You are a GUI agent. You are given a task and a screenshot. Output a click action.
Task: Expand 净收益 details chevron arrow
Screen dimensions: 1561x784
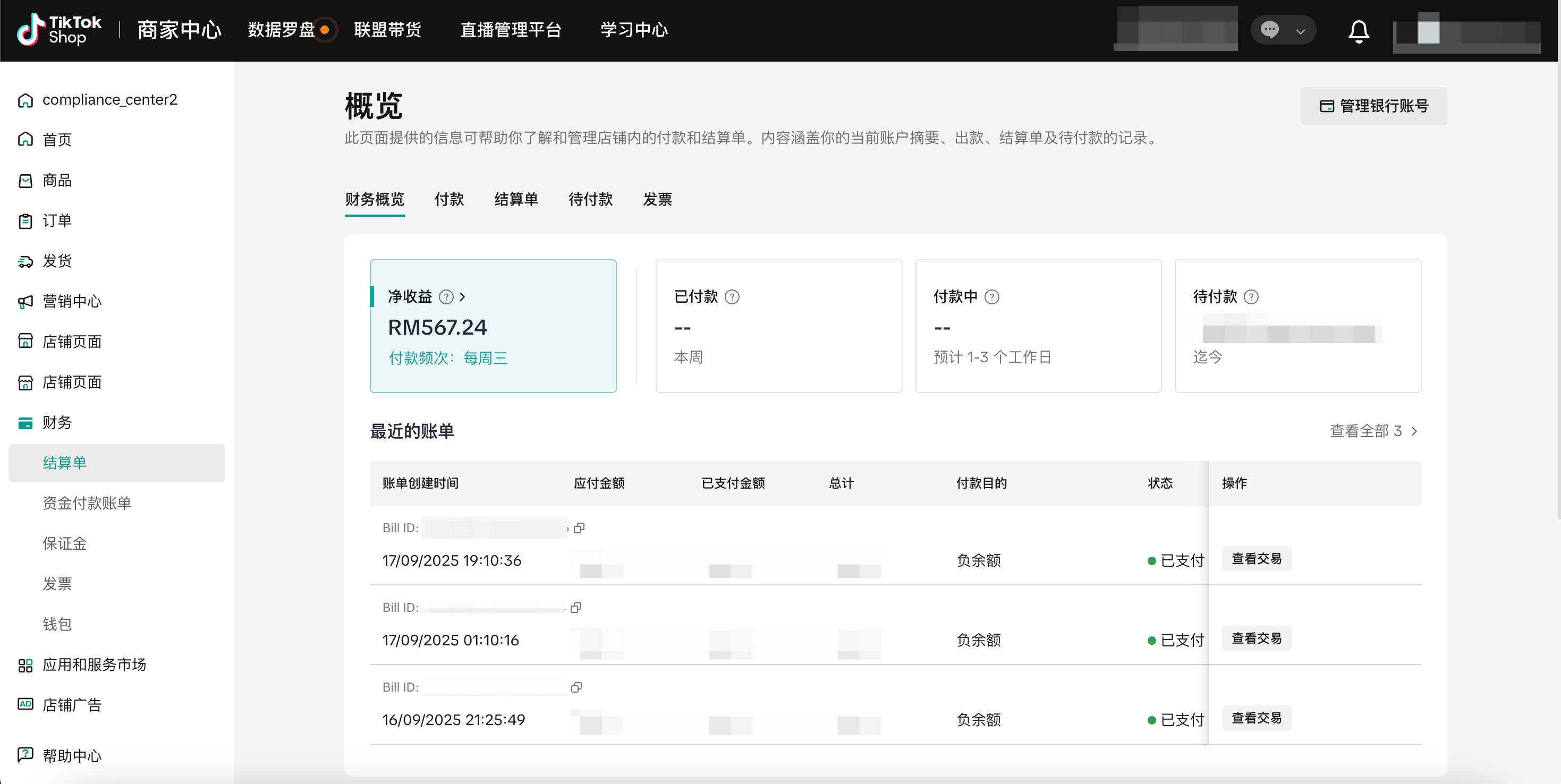tap(462, 297)
